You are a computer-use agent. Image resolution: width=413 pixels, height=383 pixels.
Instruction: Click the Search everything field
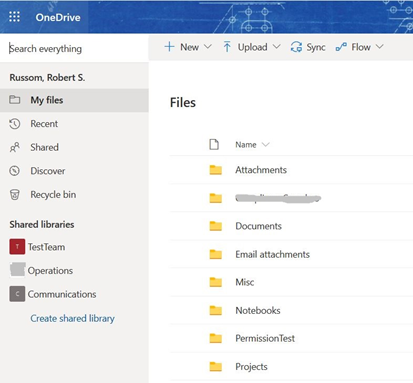[74, 49]
